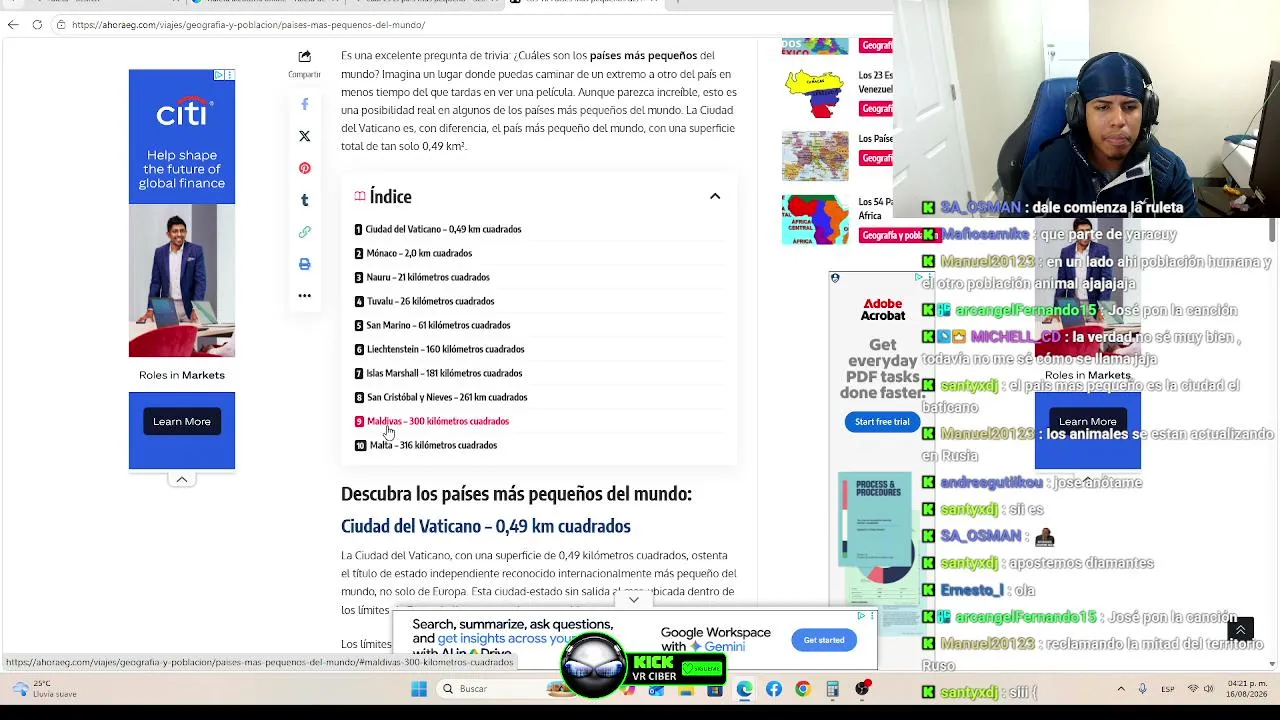Click the Get started button in Google Workspace ad

pyautogui.click(x=824, y=640)
